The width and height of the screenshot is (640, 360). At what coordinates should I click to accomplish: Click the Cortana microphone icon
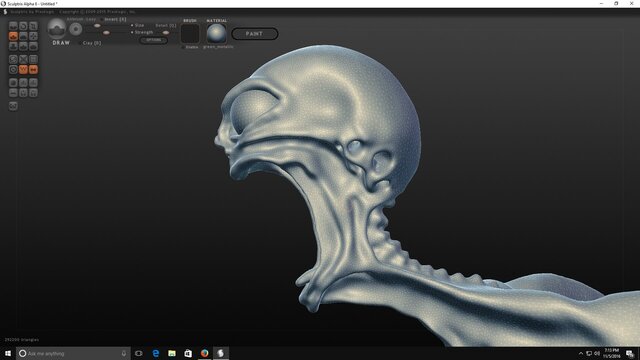point(124,353)
